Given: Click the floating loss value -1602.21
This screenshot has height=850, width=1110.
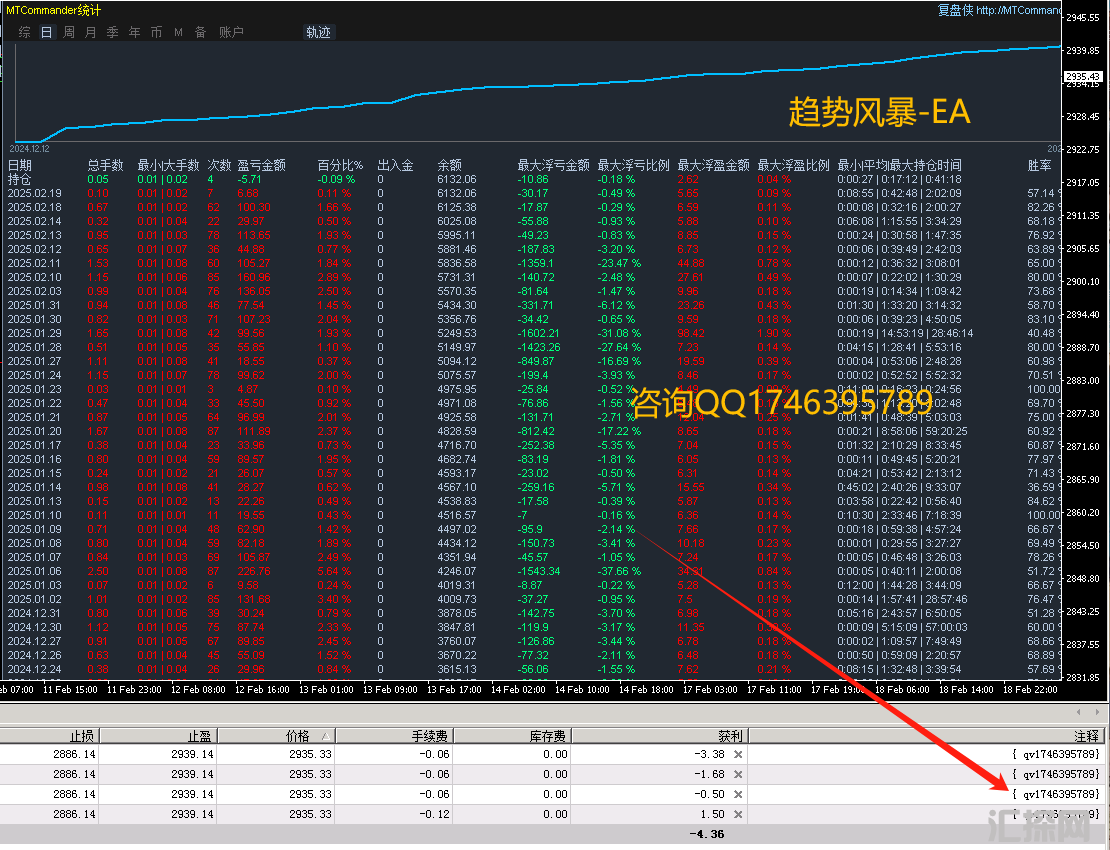Looking at the screenshot, I should click(538, 333).
